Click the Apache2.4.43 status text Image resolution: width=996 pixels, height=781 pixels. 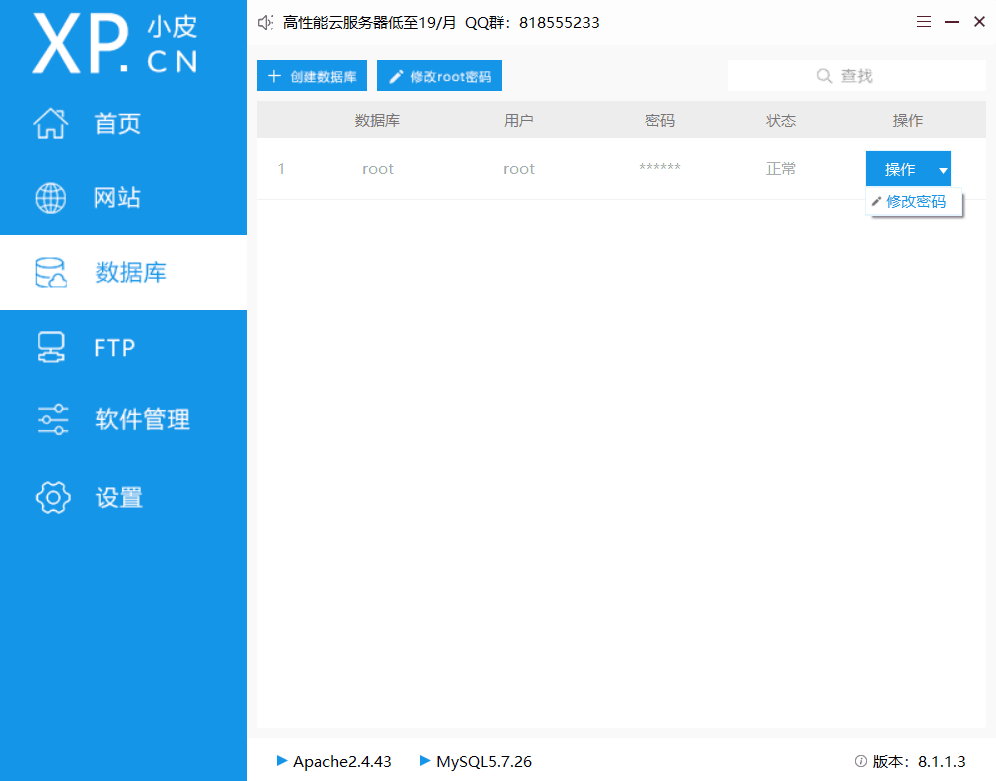pos(342,761)
